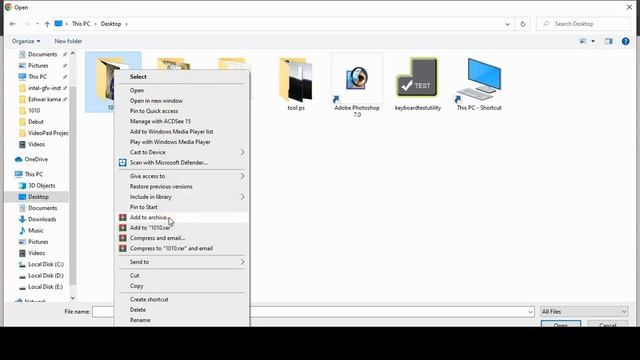Select OneDrive cloud icon in sidebar
Image resolution: width=640 pixels, height=360 pixels.
coord(18,160)
